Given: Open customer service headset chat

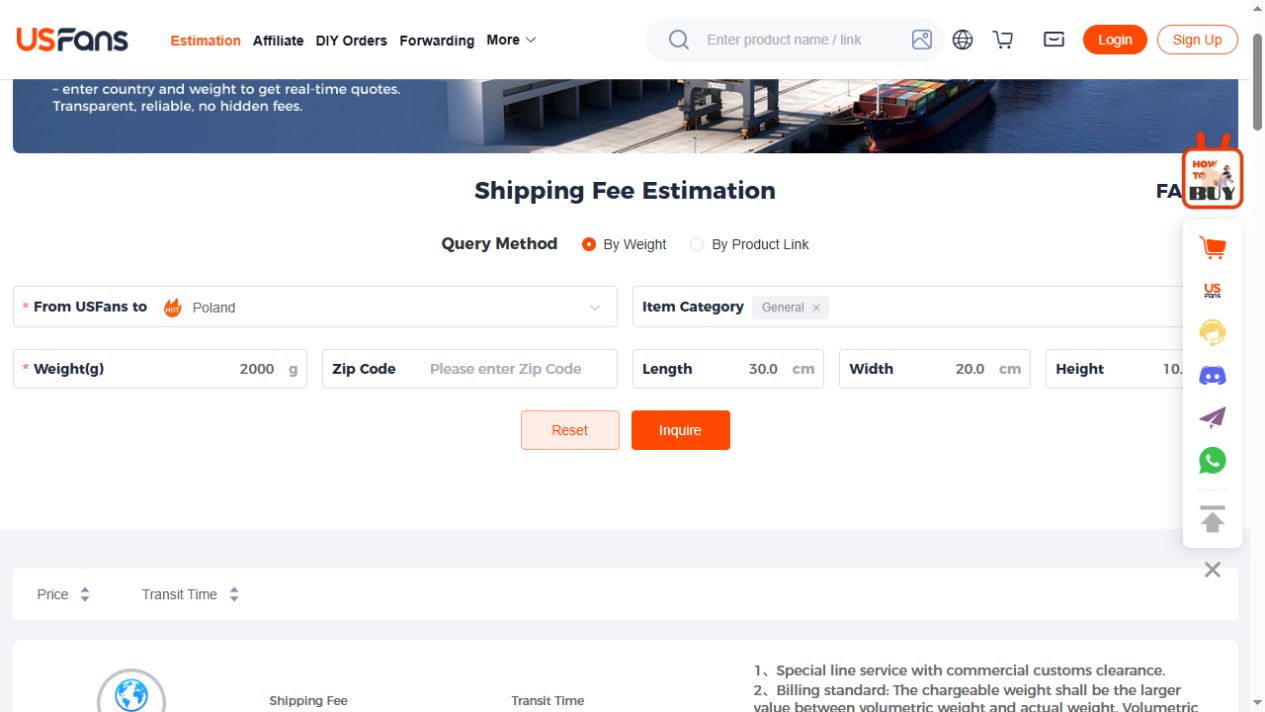Looking at the screenshot, I should pyautogui.click(x=1212, y=333).
